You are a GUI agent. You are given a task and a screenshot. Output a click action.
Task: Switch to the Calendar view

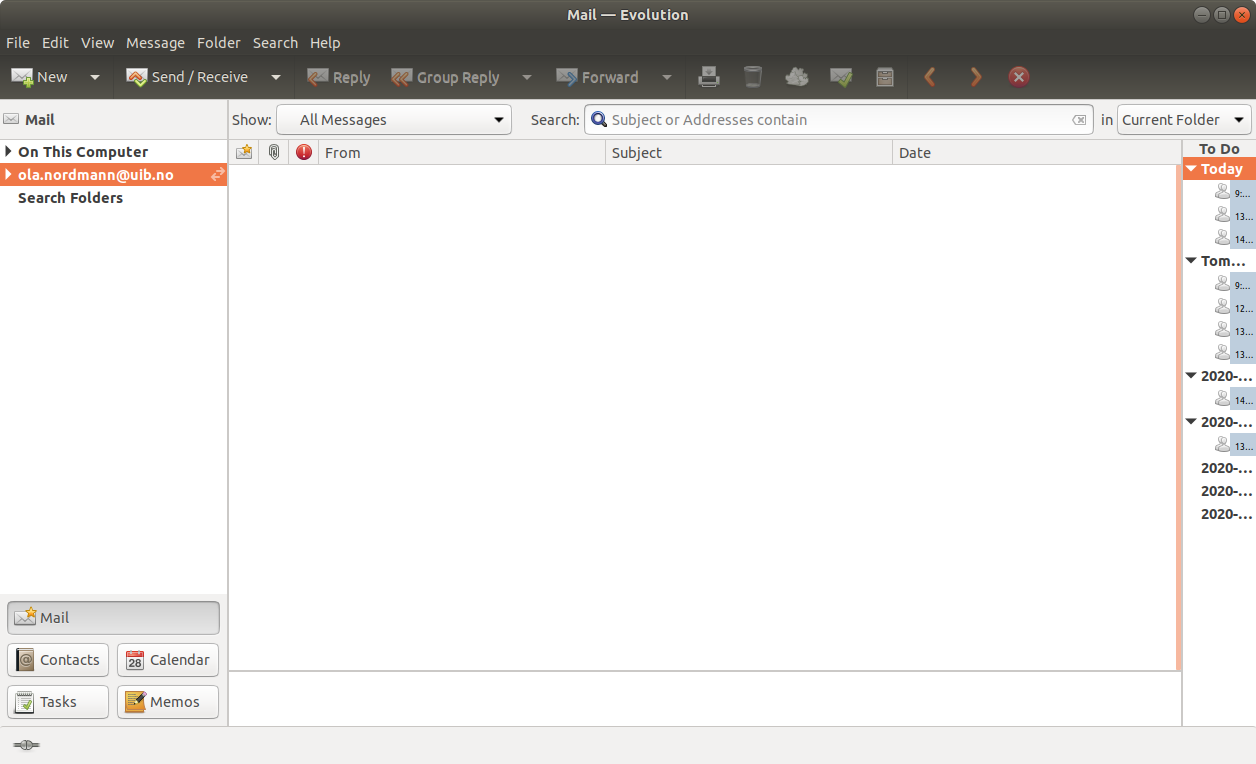pos(168,660)
